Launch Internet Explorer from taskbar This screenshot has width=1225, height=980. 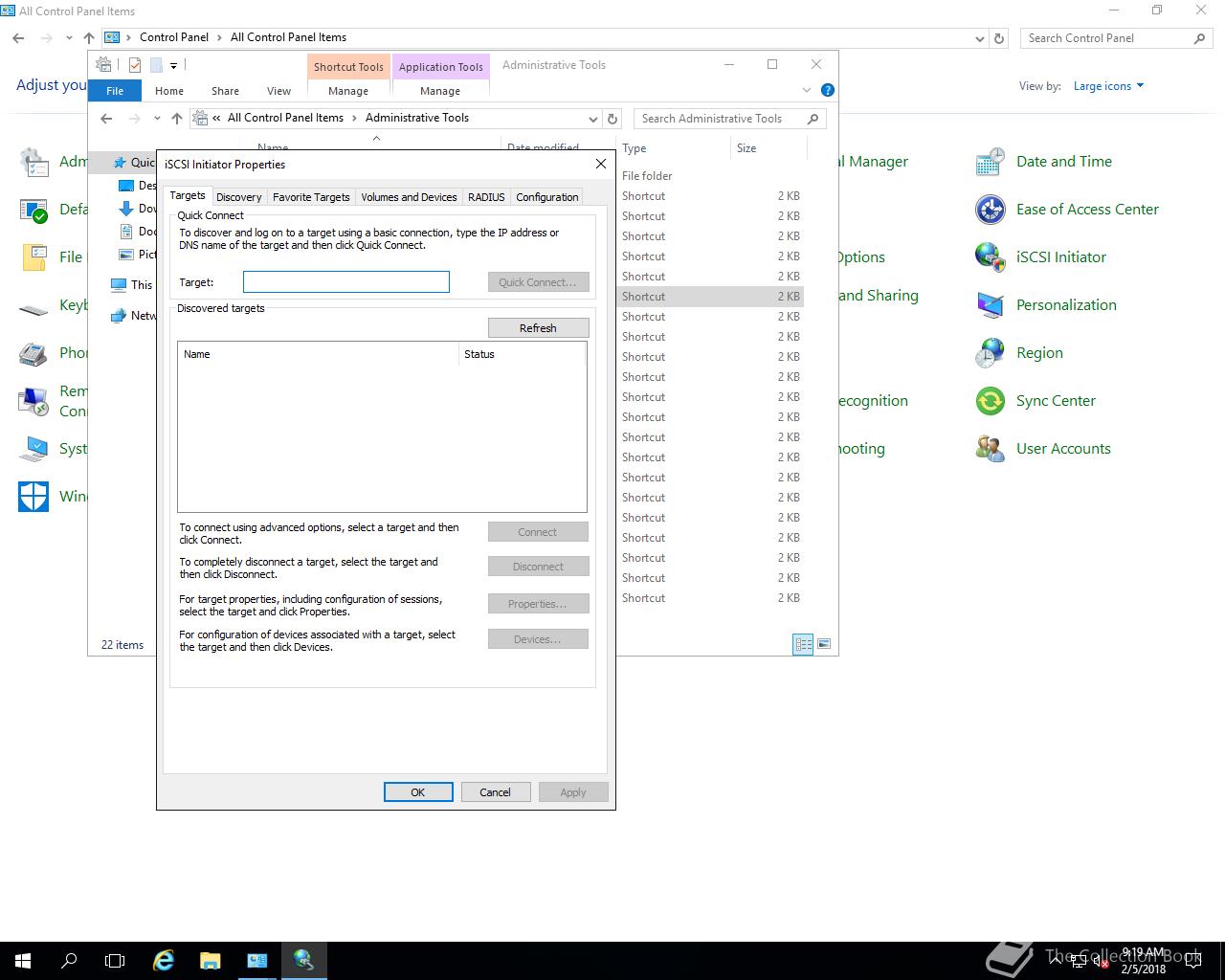(x=164, y=960)
